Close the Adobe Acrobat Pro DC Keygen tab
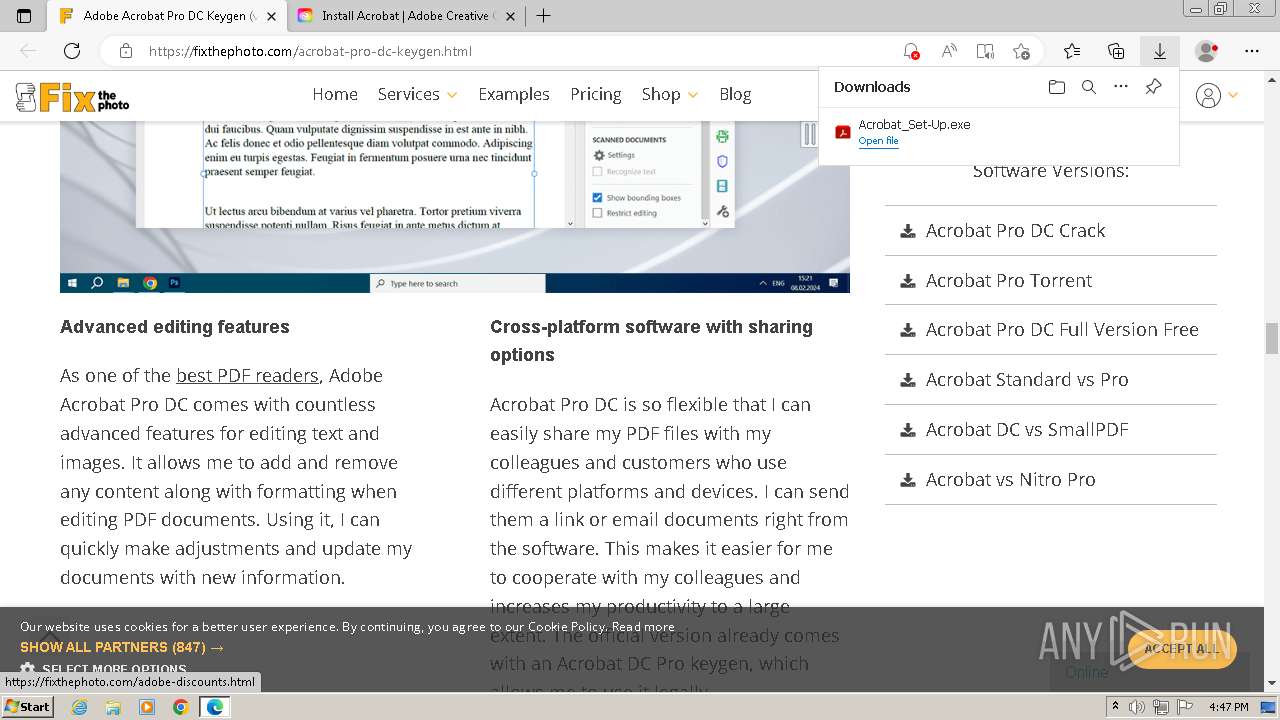Image resolution: width=1280 pixels, height=720 pixels. pos(271,16)
